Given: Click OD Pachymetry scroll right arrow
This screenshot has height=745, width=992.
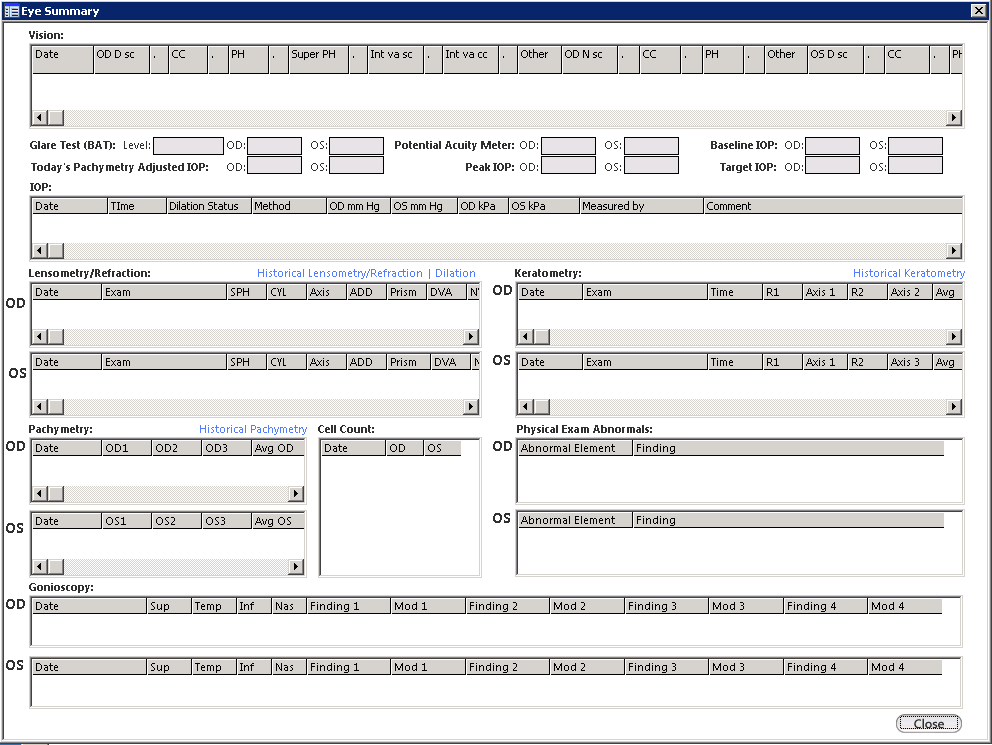Looking at the screenshot, I should click(295, 493).
